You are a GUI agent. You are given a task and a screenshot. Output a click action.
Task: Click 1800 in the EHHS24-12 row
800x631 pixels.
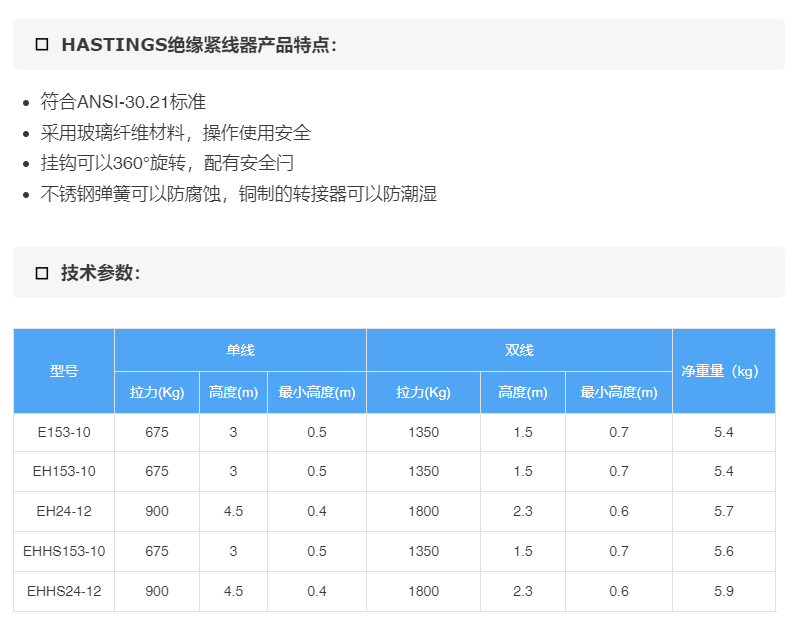(x=423, y=591)
